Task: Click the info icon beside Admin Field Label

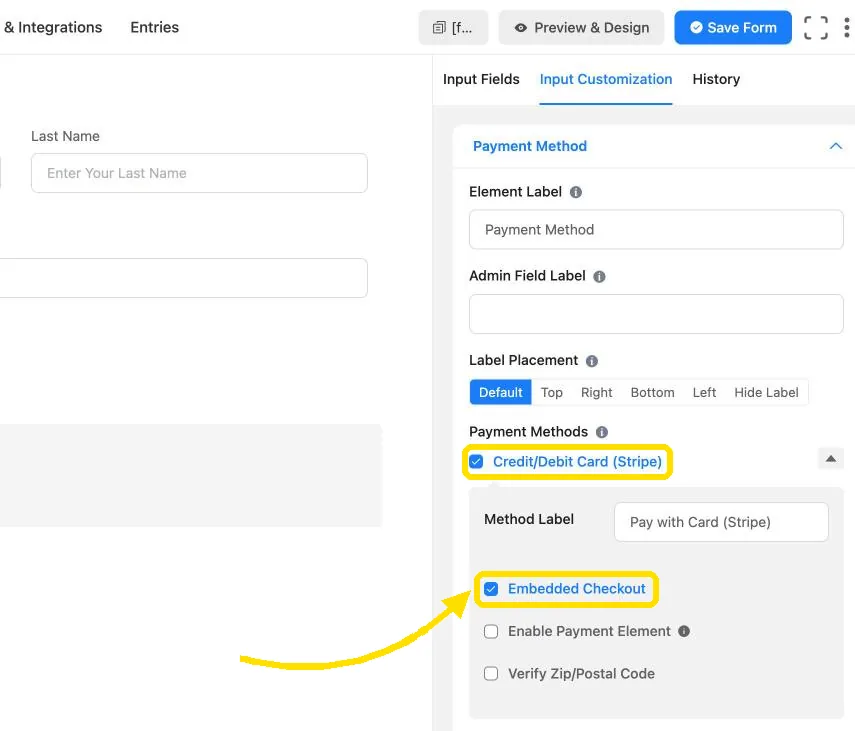Action: tap(599, 276)
